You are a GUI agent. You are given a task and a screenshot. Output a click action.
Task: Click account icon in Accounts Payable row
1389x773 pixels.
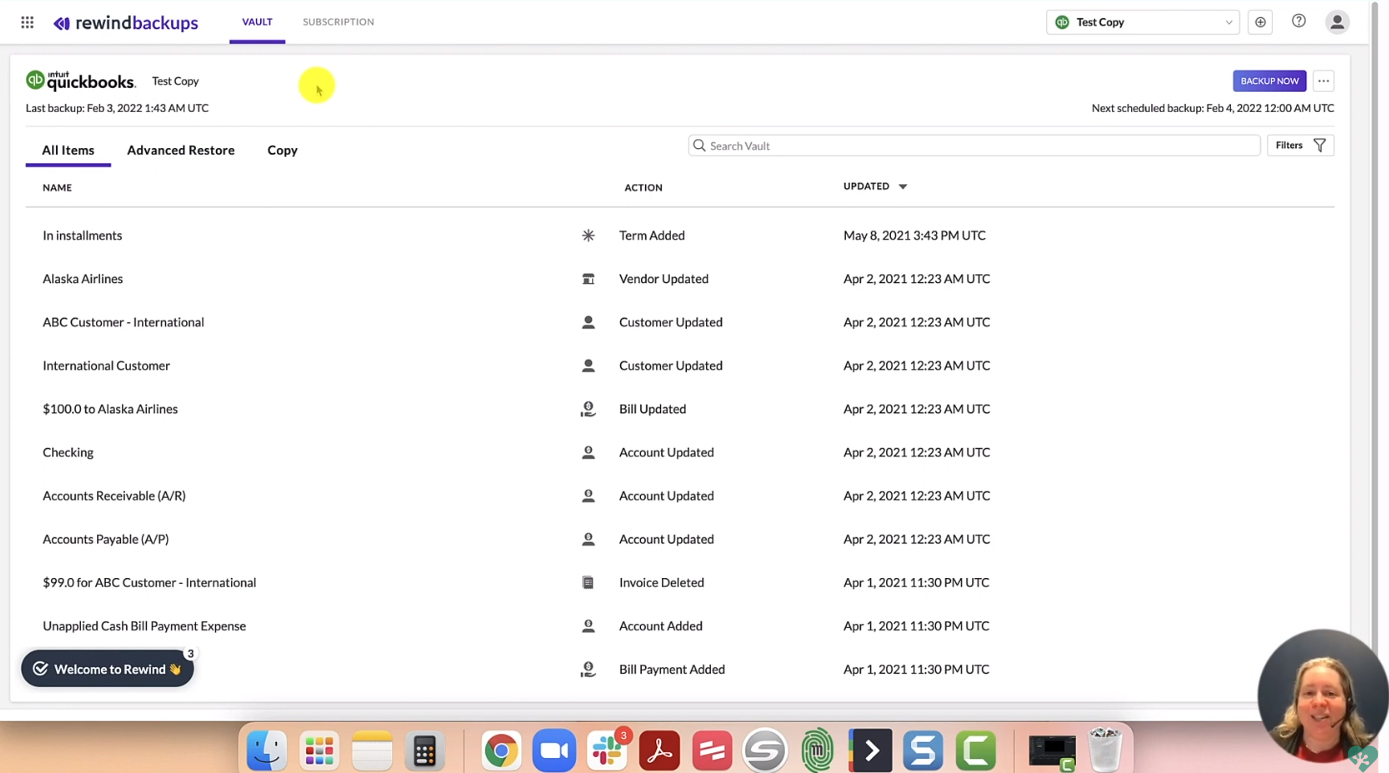[x=588, y=539]
